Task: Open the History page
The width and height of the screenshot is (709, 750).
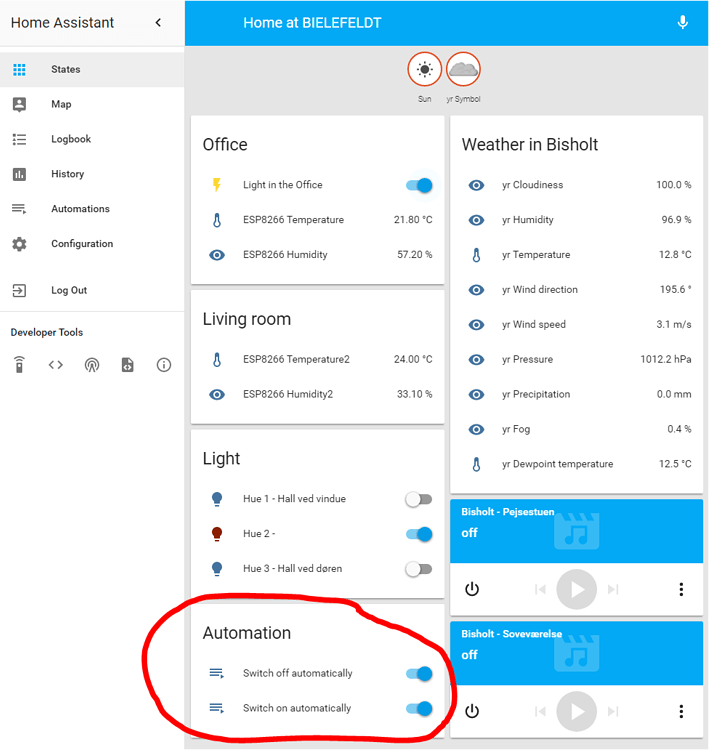Action: point(92,174)
